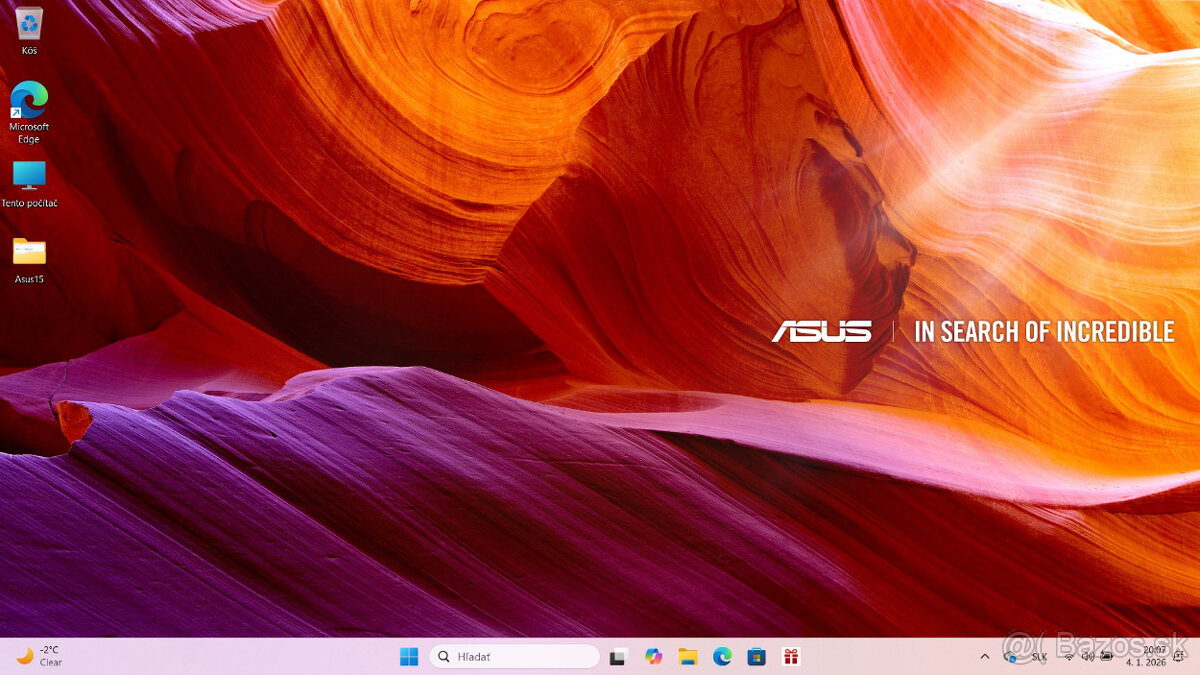Open Microsoft Edge from the taskbar
The width and height of the screenshot is (1200, 675).
(x=722, y=656)
